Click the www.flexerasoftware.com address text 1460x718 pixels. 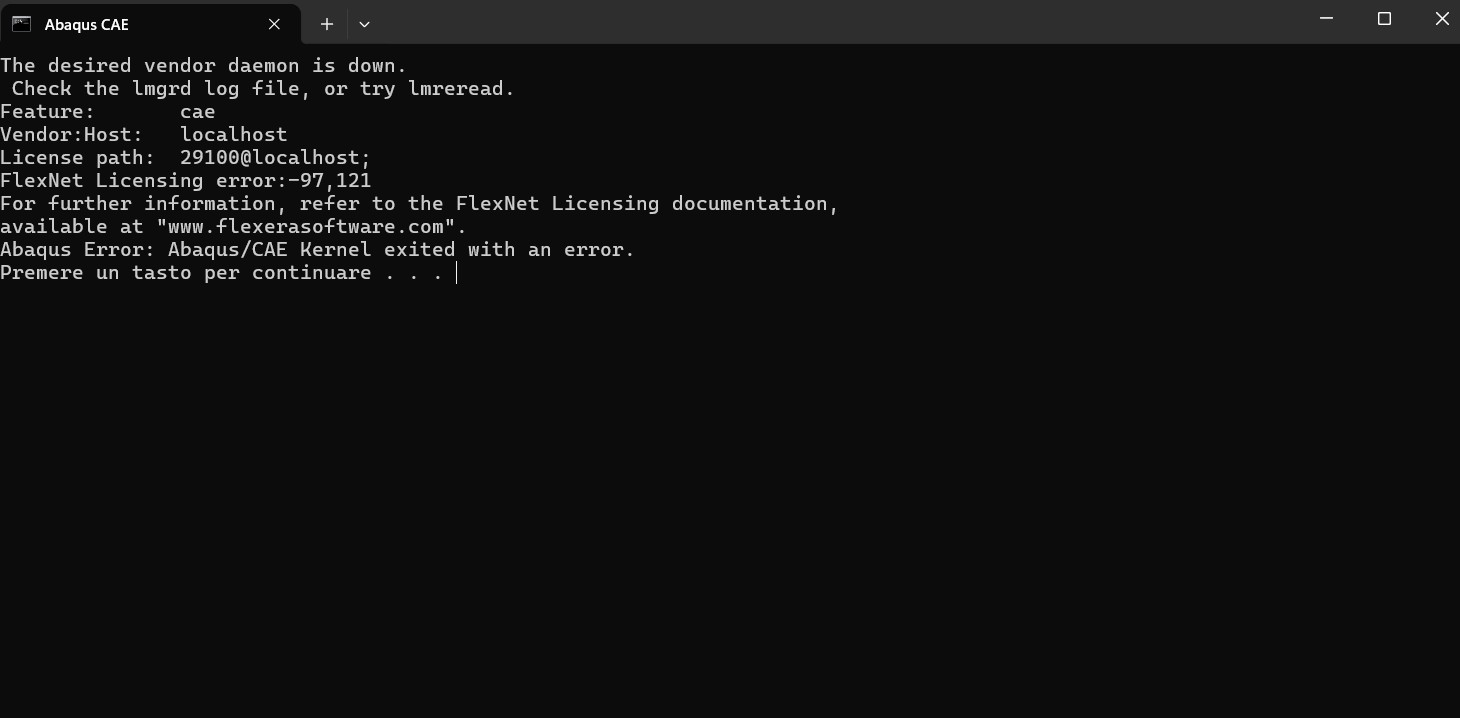[x=306, y=227]
